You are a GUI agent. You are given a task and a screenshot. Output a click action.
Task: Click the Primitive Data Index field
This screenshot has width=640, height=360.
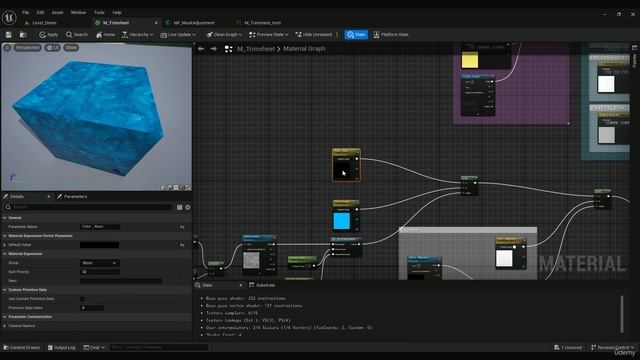point(92,308)
